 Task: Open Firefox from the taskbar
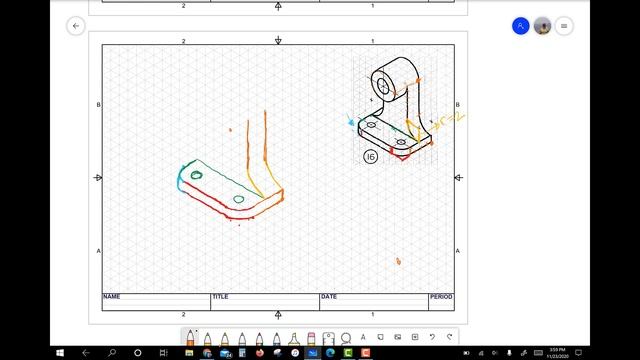click(260, 353)
